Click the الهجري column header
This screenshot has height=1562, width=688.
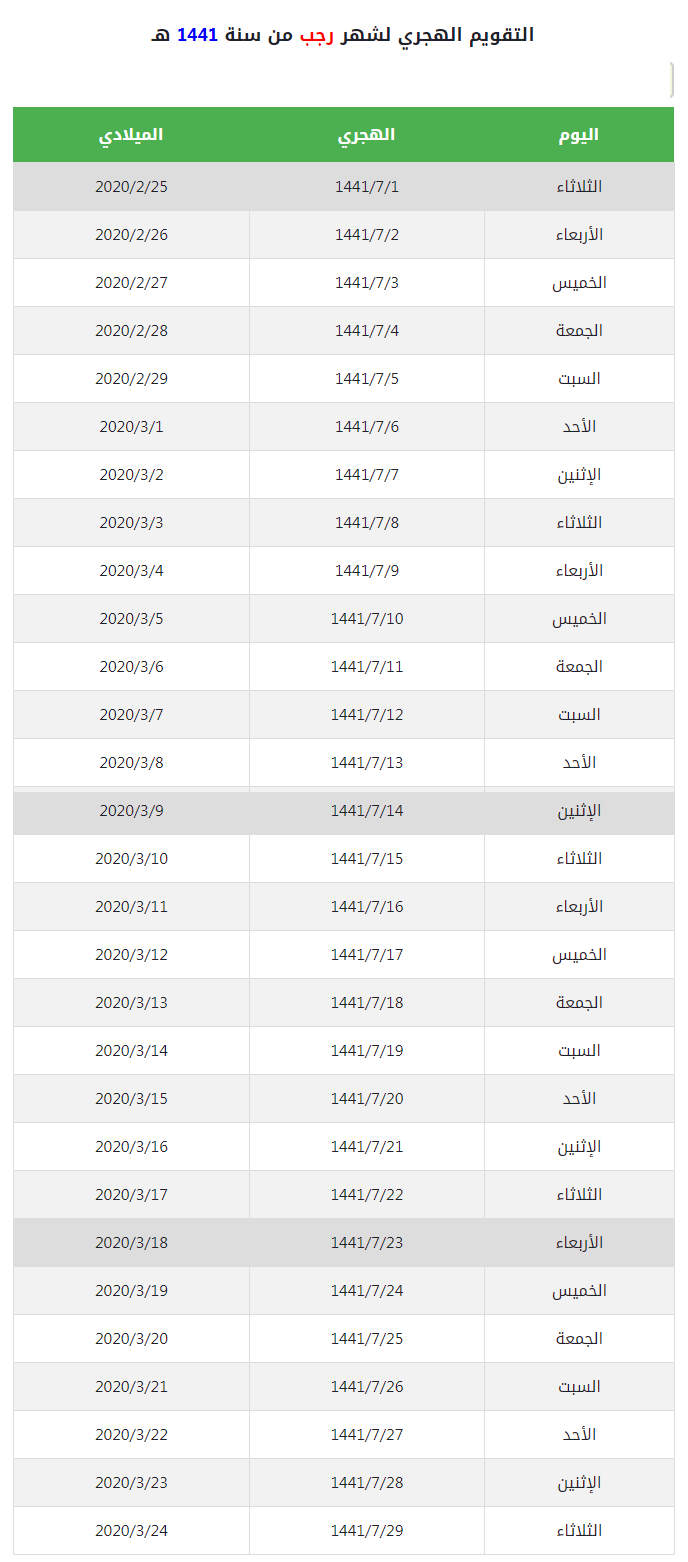366,135
